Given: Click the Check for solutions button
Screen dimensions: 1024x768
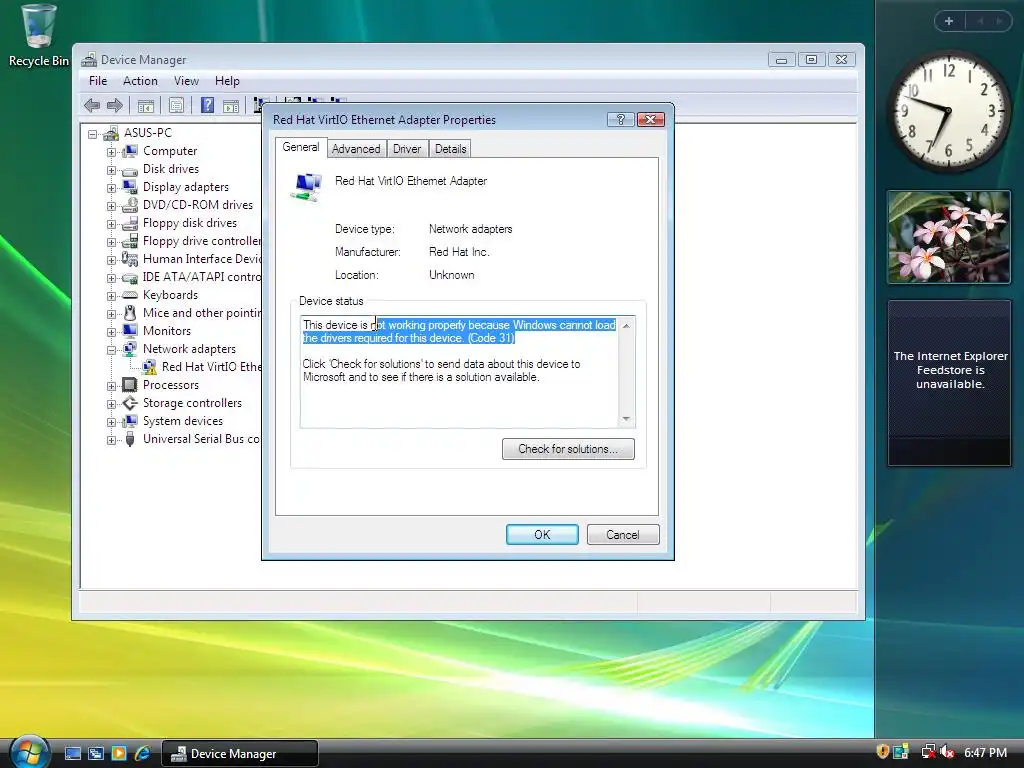Looking at the screenshot, I should pos(568,449).
